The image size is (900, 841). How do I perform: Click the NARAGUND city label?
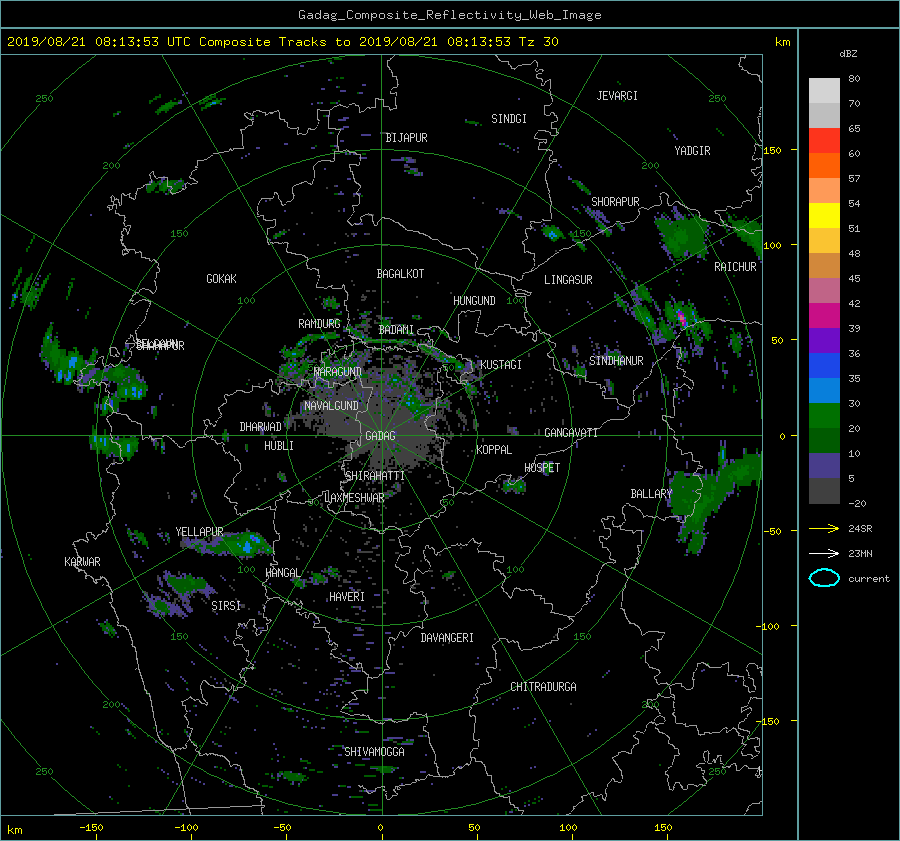click(338, 372)
